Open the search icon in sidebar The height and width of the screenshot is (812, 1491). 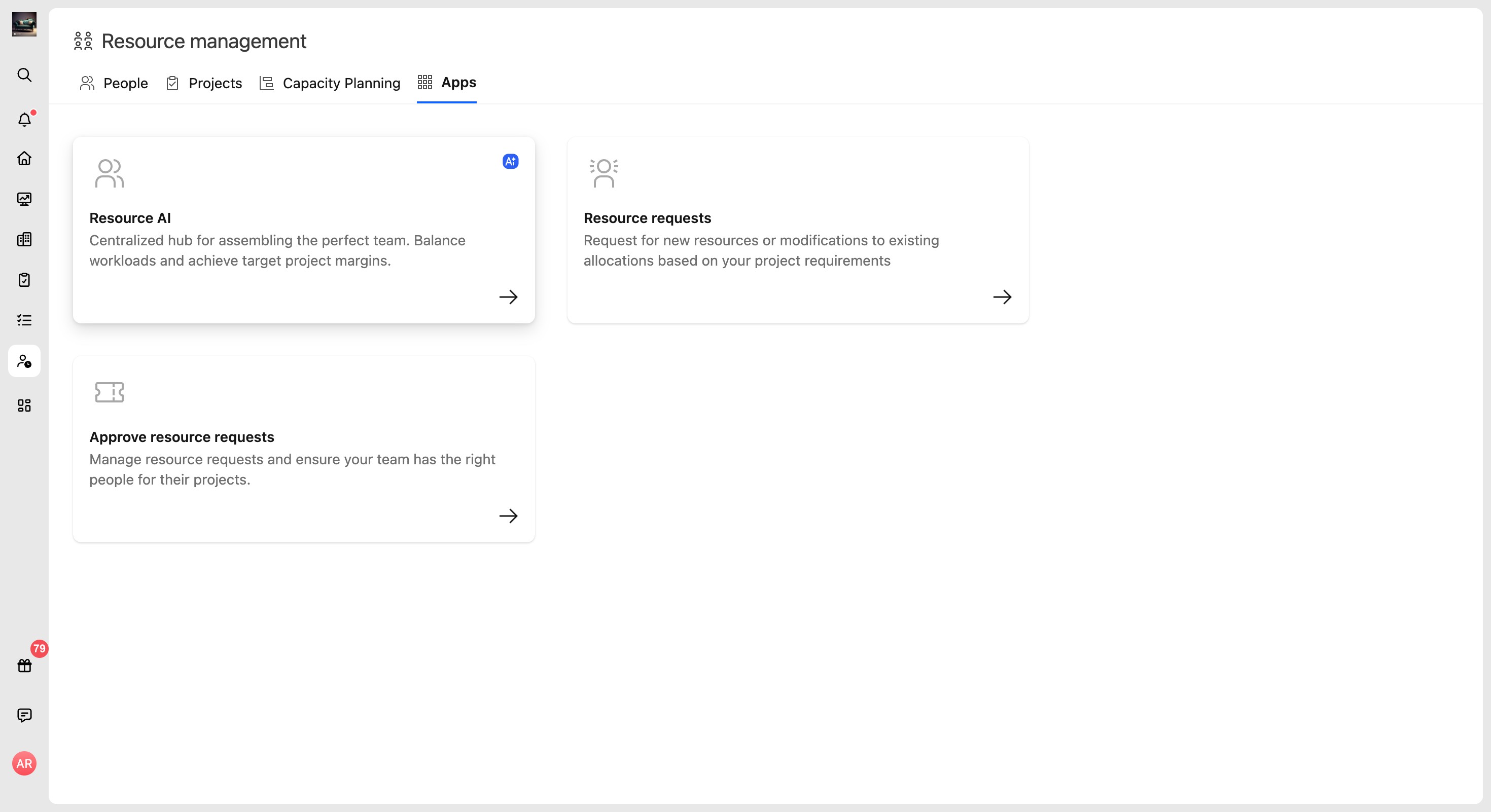(24, 75)
